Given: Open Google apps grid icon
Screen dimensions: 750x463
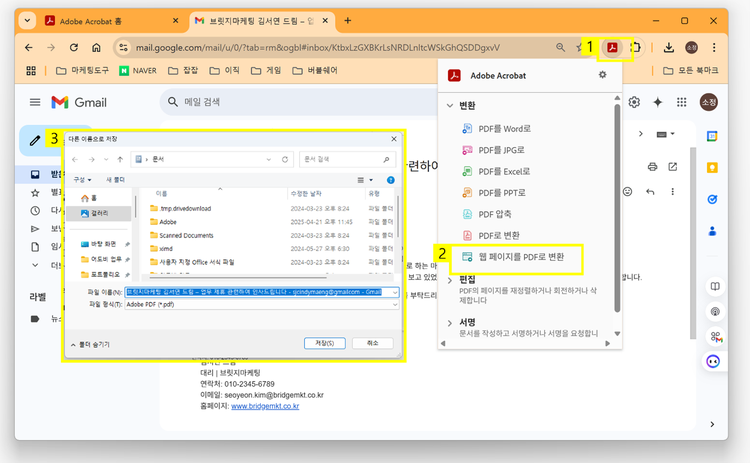Looking at the screenshot, I should [x=682, y=102].
